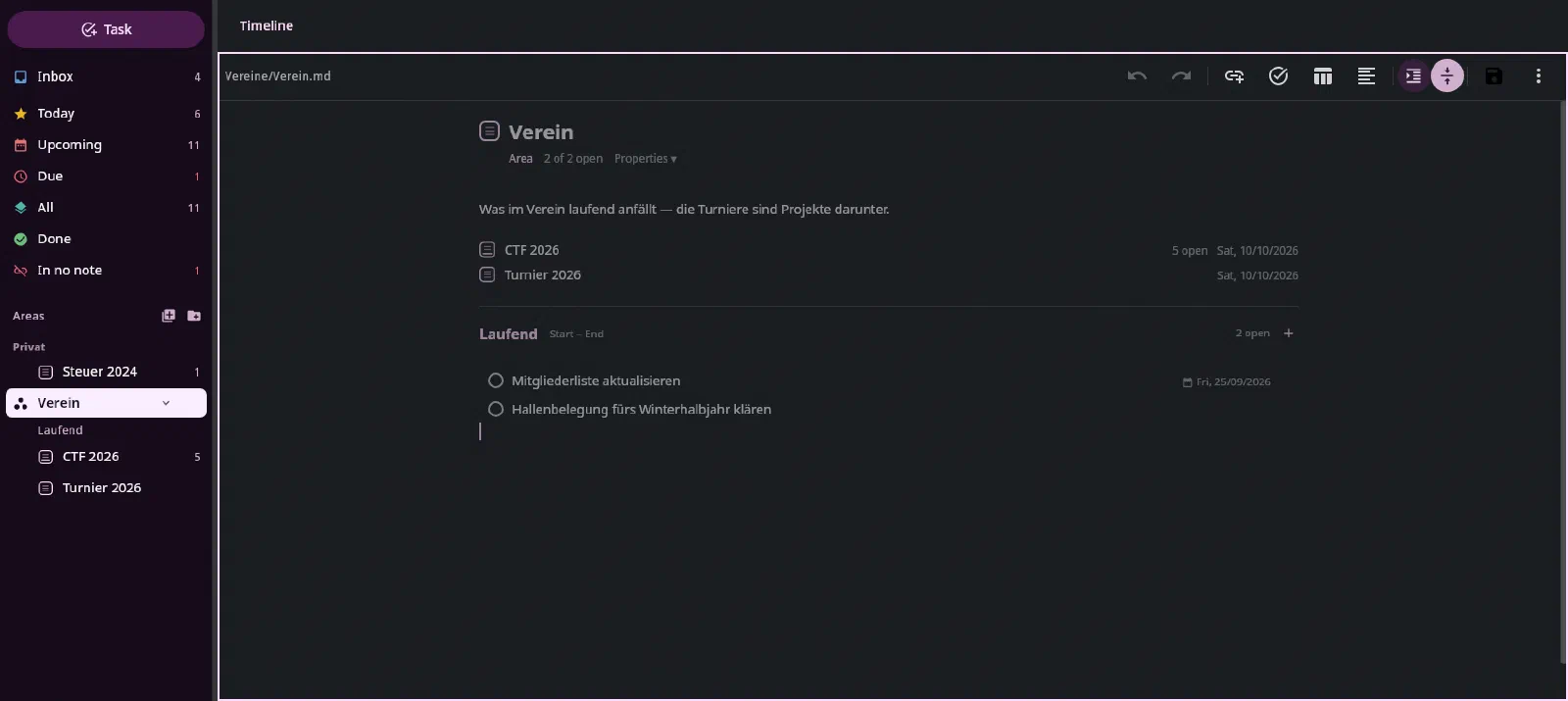Click the Fri, 25/09/2026 date of Mitgliederliste
Viewport: 1568px width, 701px height.
[1227, 382]
